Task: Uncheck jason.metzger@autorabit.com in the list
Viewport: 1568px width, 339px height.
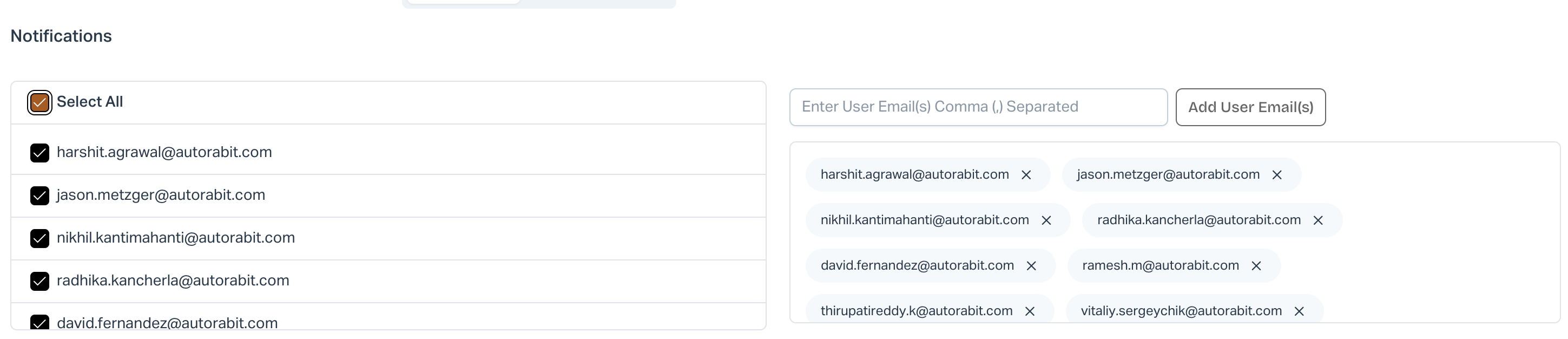Action: (x=39, y=195)
